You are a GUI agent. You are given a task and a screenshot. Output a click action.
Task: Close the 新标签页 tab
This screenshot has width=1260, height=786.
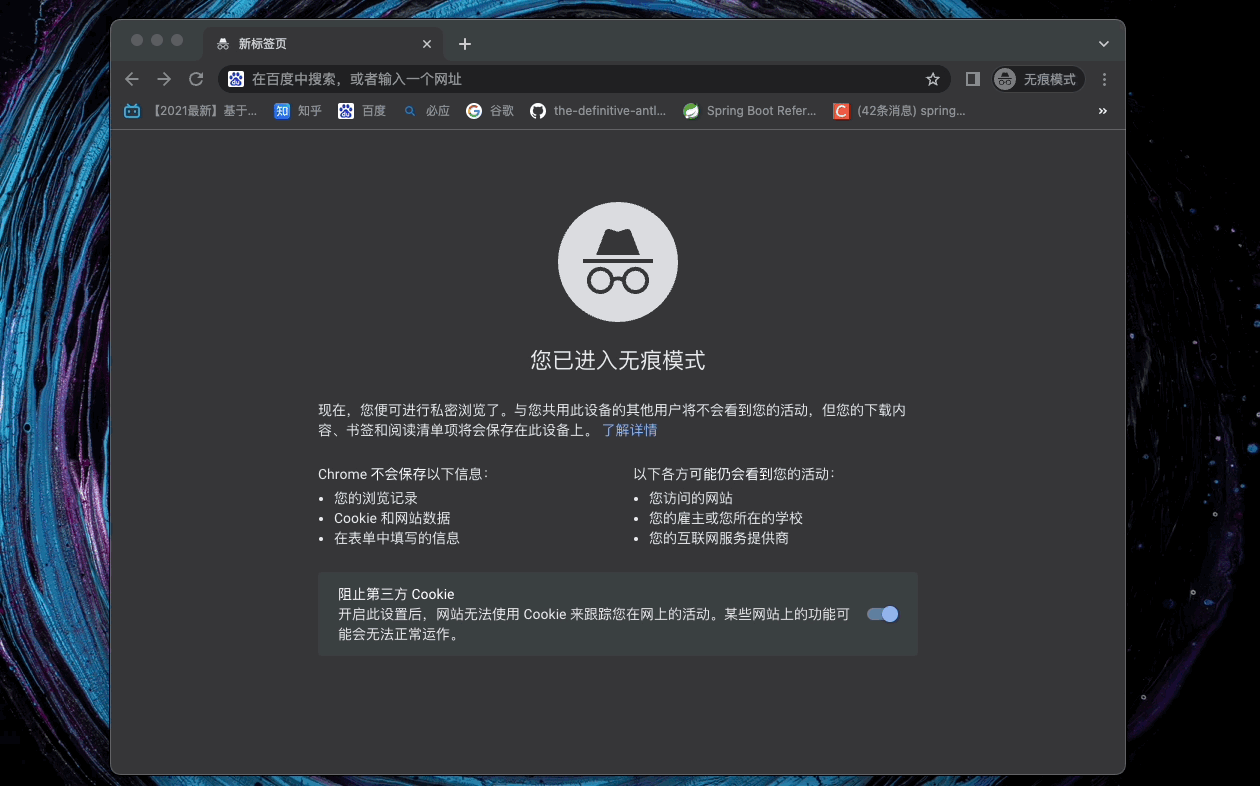(427, 44)
